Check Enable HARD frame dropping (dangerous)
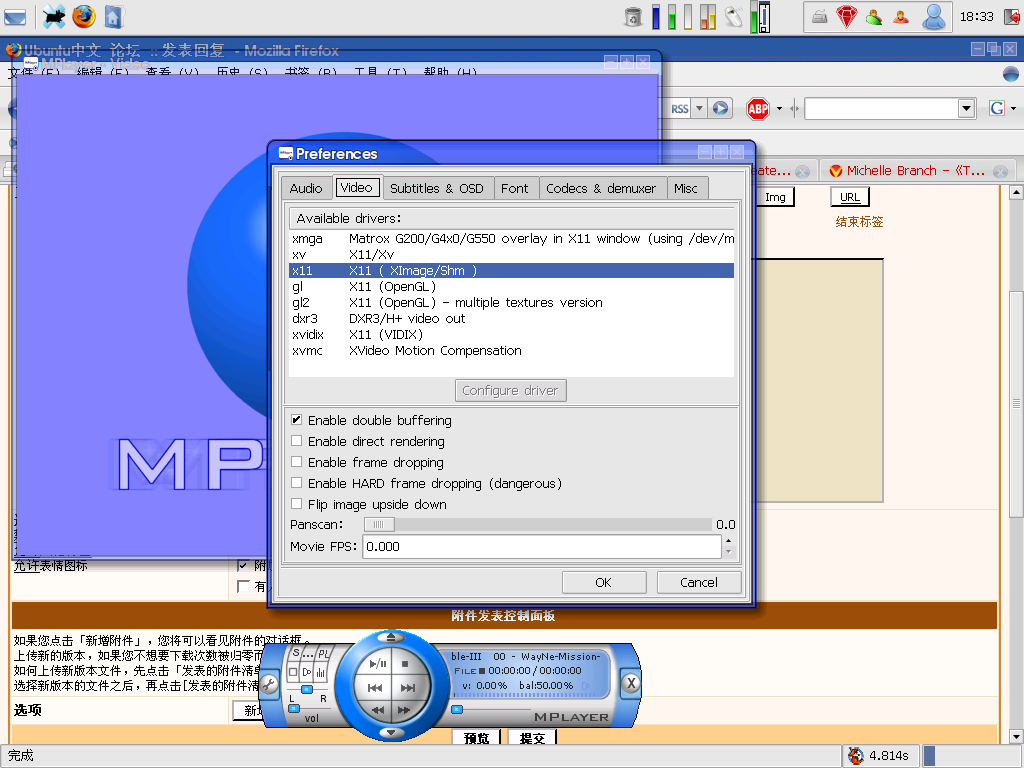 coord(296,483)
